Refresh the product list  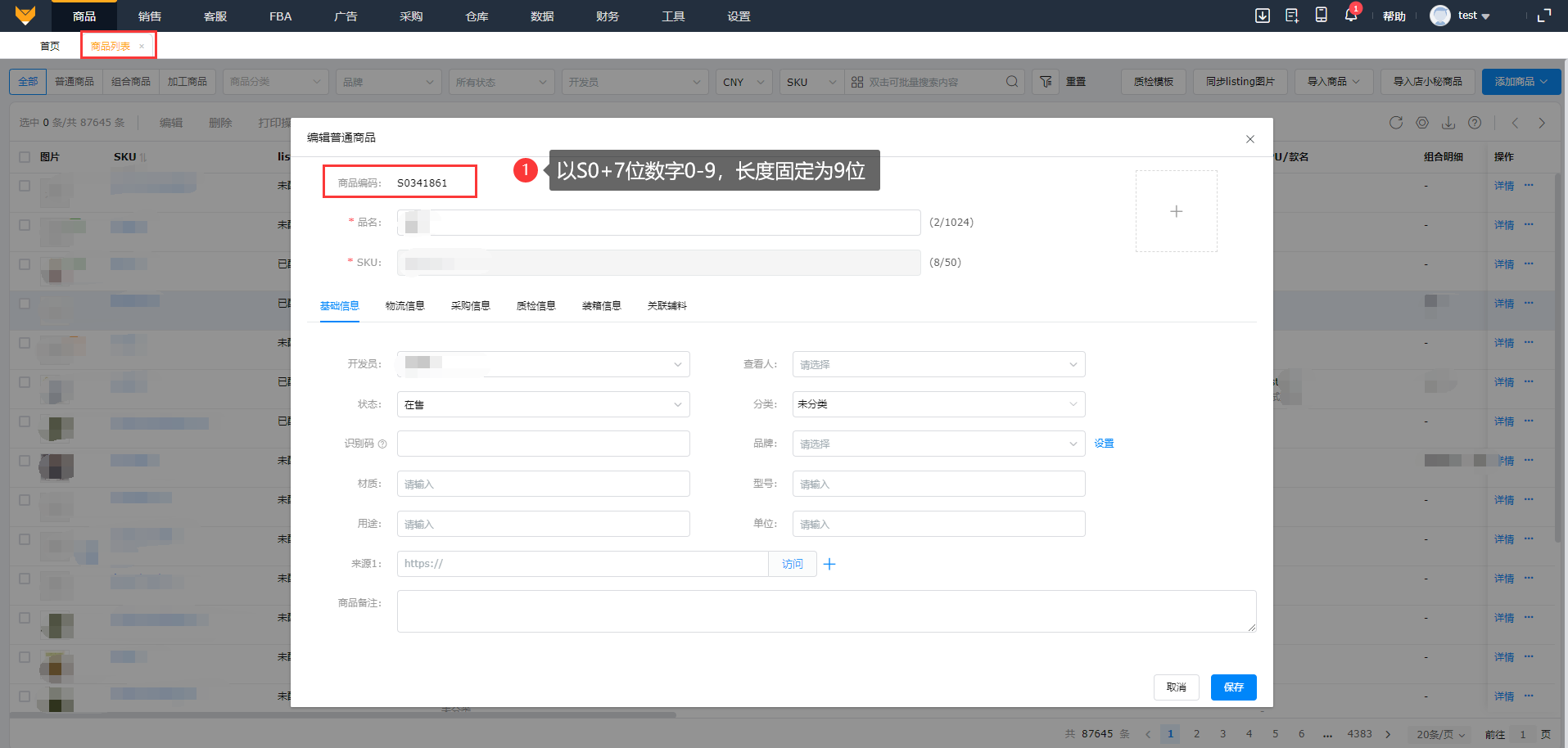click(x=1396, y=123)
